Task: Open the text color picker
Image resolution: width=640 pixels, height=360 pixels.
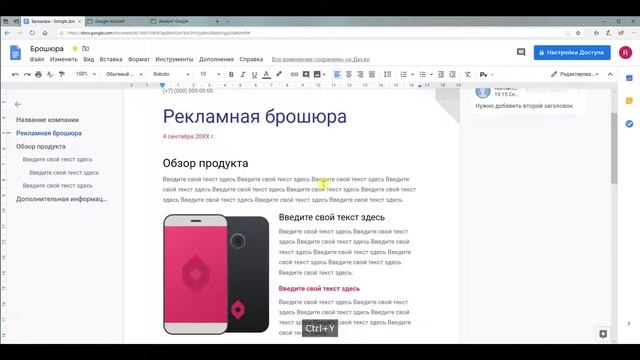Action: [266, 74]
